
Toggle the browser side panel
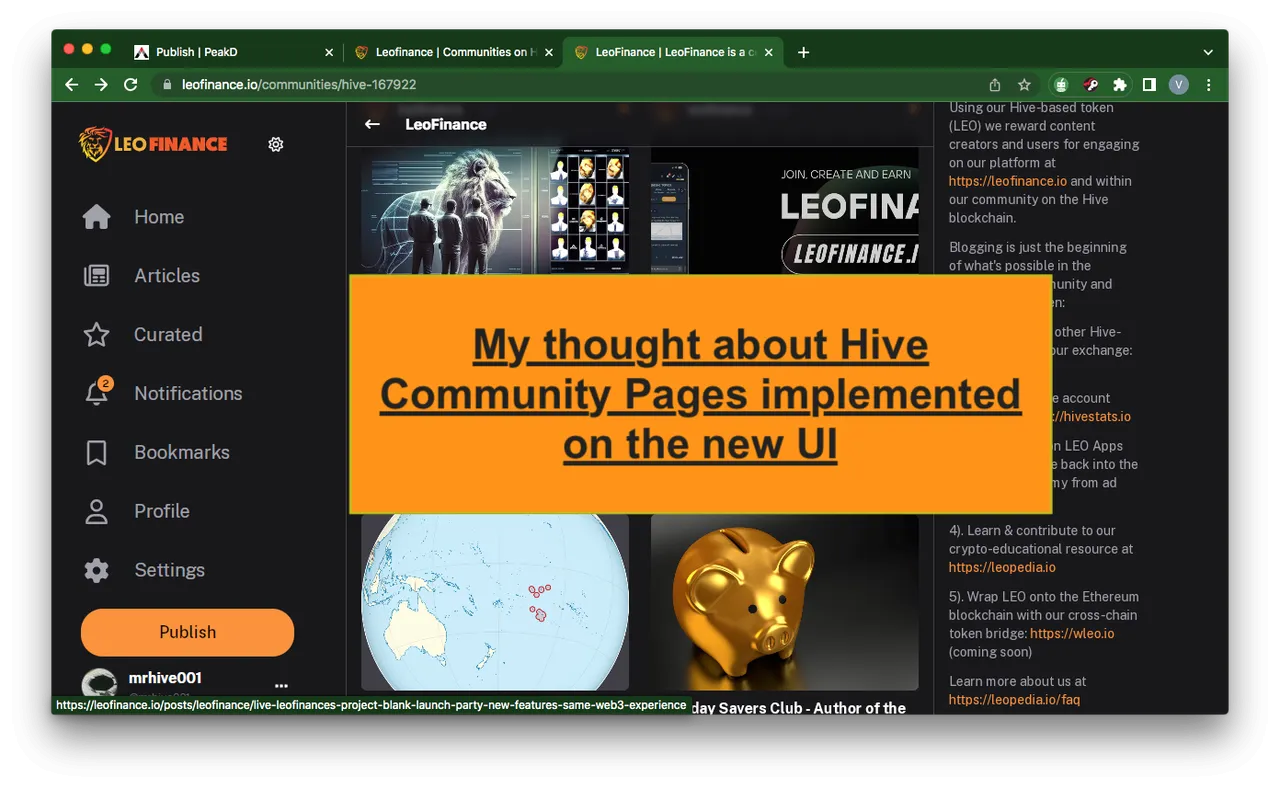point(1150,85)
